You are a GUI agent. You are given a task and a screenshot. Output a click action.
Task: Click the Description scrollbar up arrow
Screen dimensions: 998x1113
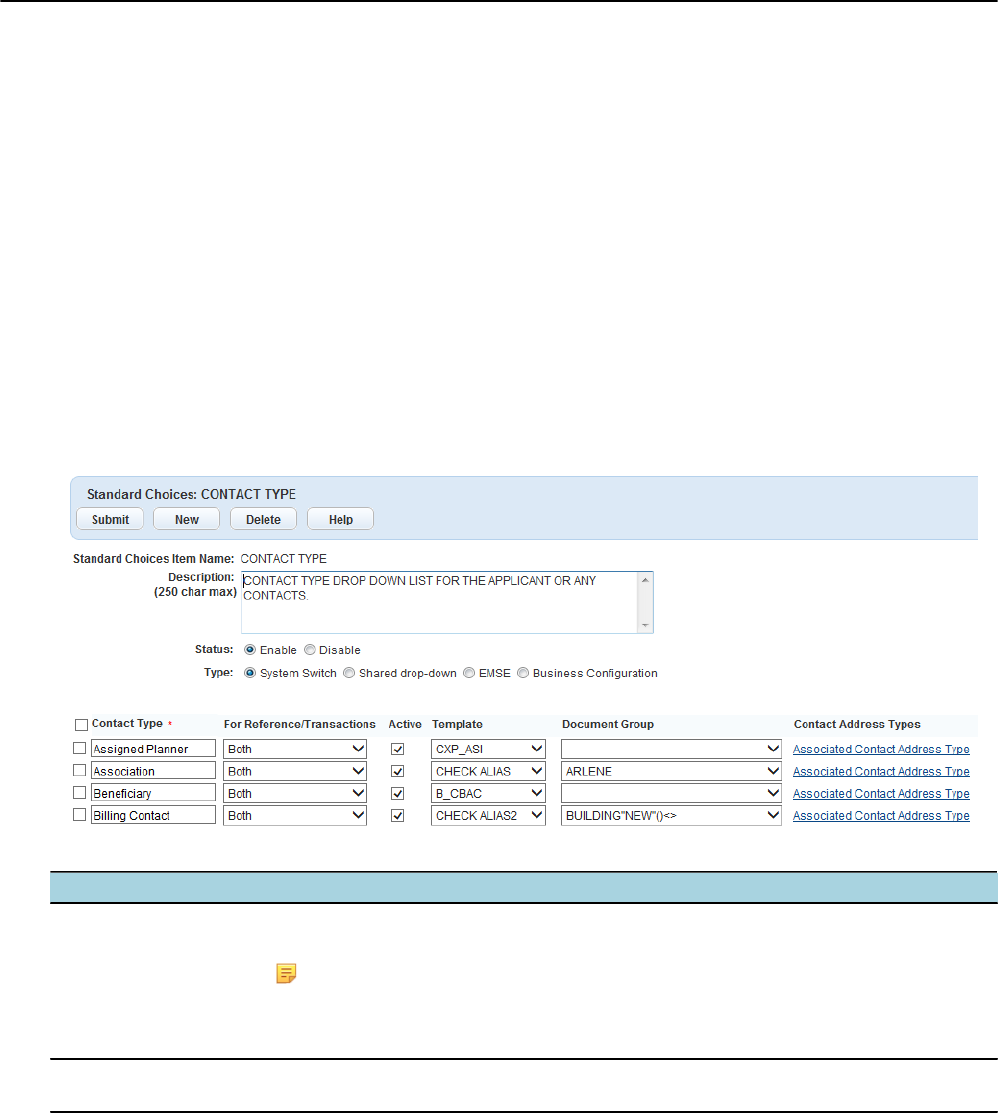tap(645, 581)
